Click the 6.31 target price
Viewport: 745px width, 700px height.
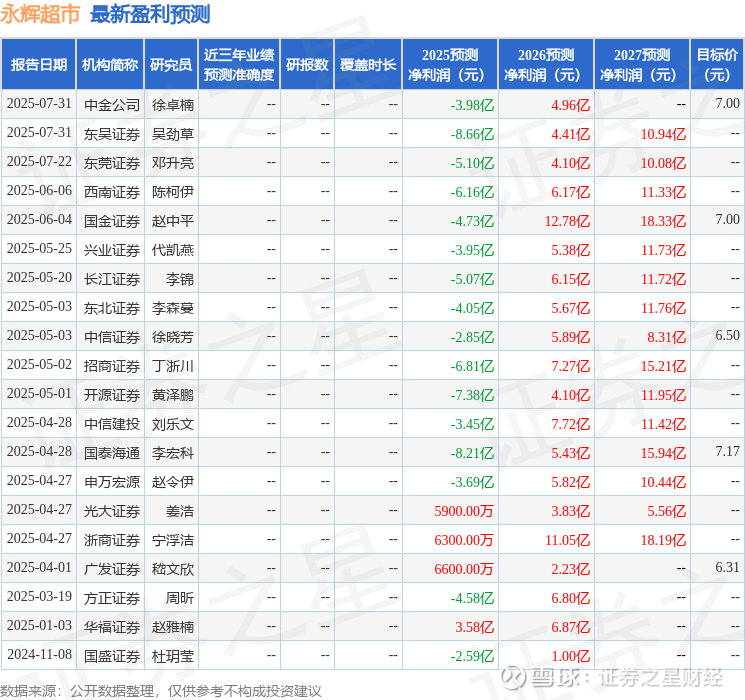727,567
